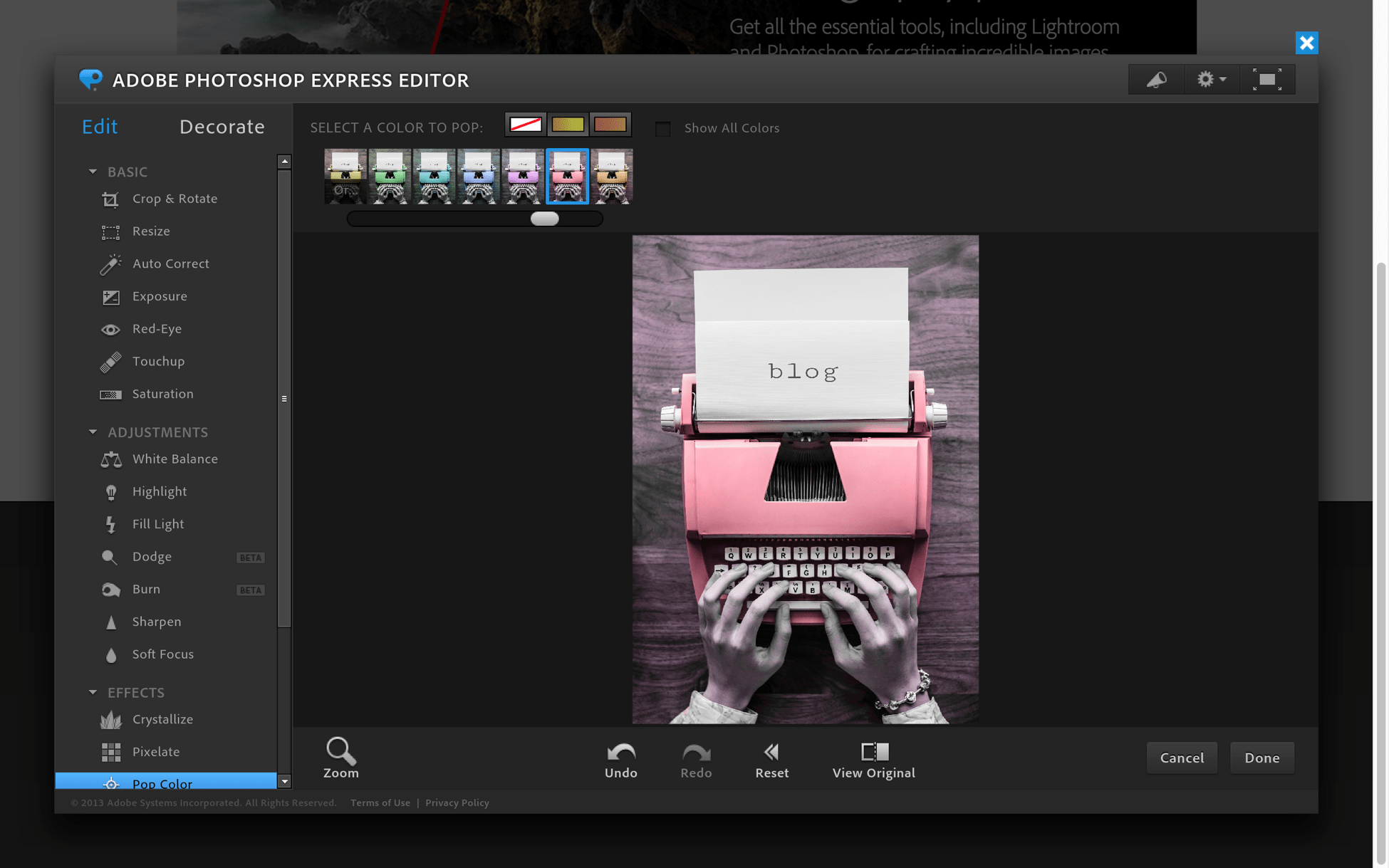Select the Touchup tool
This screenshot has width=1389, height=868.
(x=159, y=360)
